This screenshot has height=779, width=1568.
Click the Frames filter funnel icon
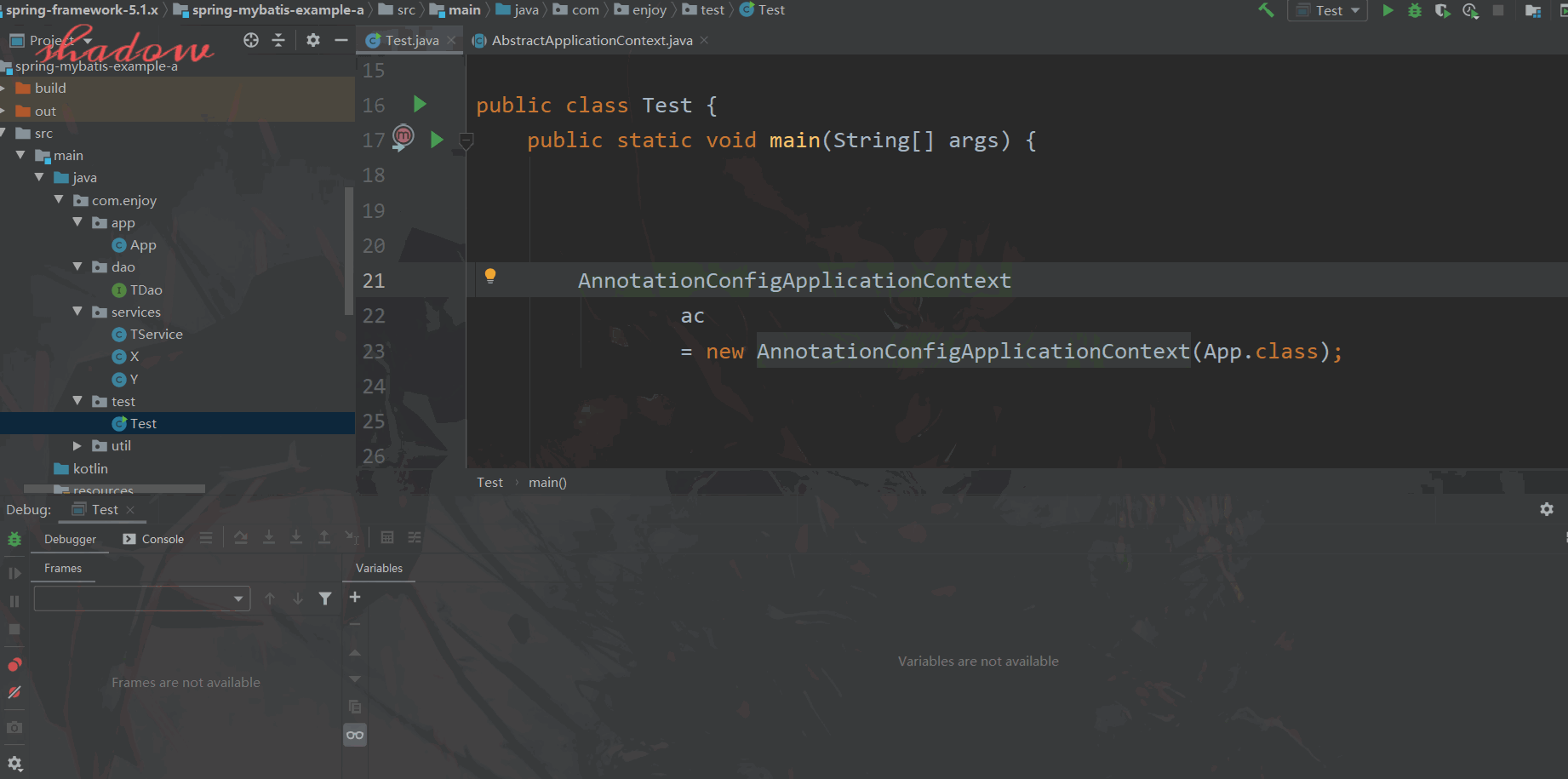click(325, 599)
